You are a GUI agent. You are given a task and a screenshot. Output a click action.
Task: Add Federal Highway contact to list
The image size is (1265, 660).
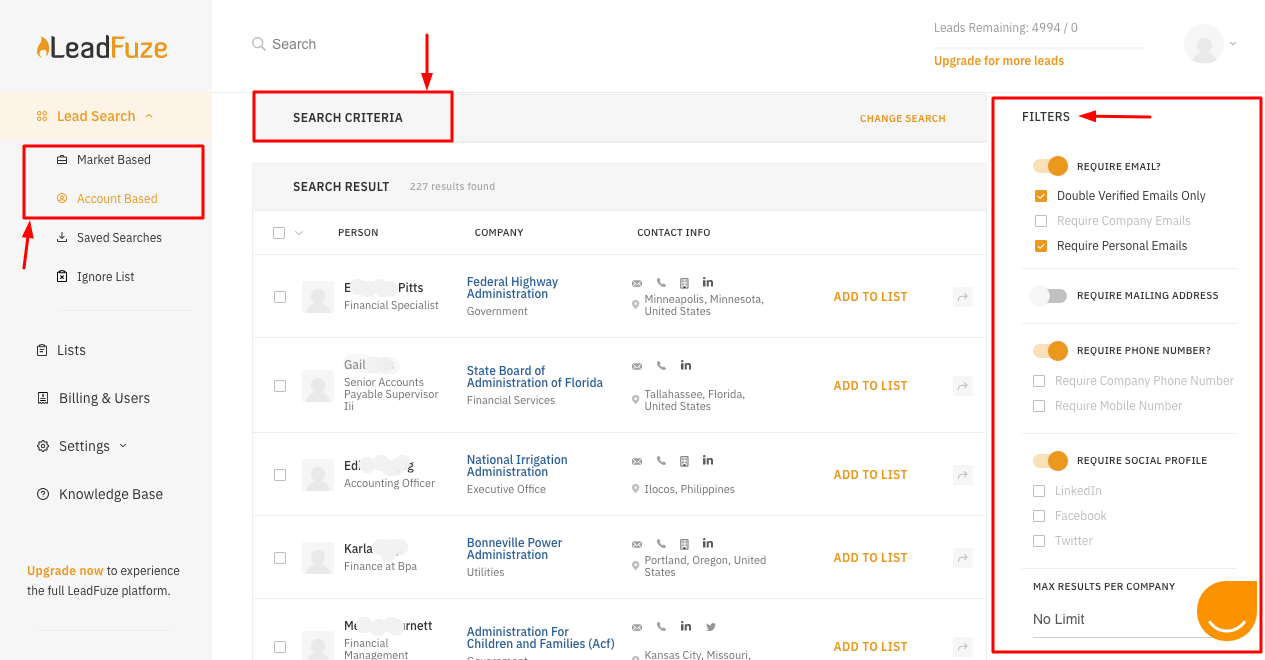[871, 297]
